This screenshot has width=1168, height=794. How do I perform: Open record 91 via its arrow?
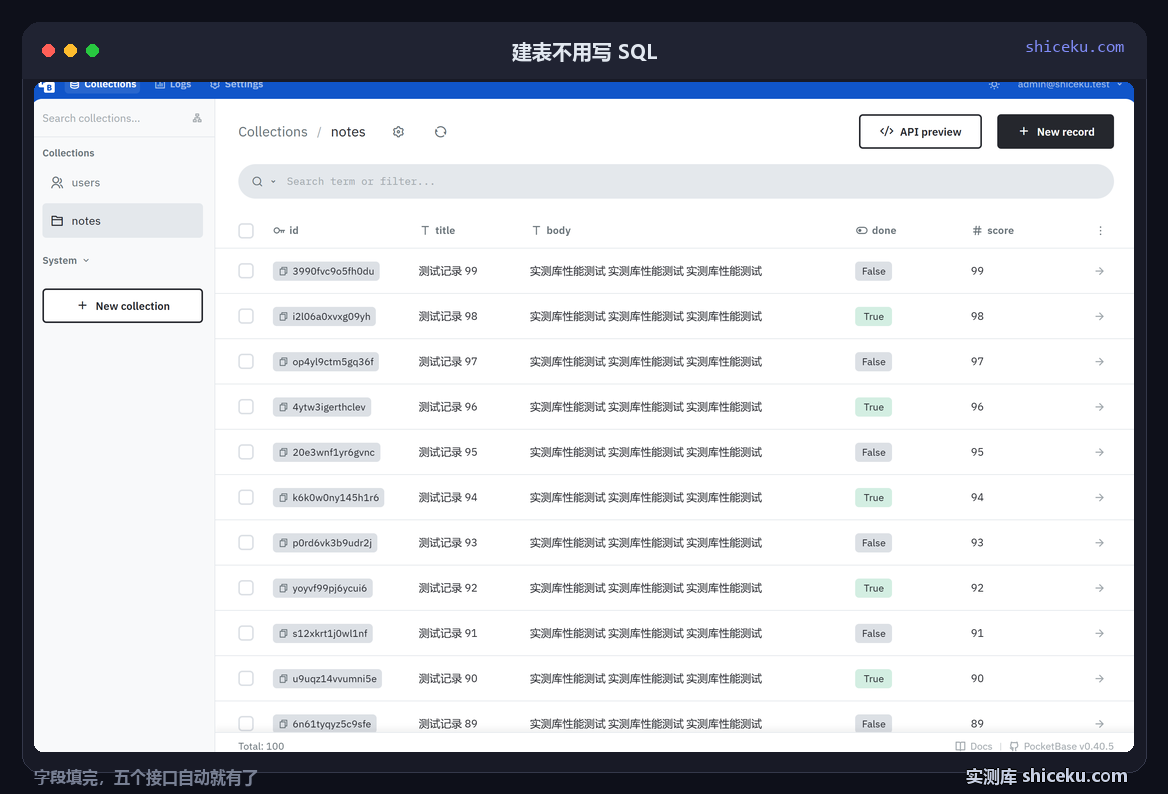click(1099, 634)
